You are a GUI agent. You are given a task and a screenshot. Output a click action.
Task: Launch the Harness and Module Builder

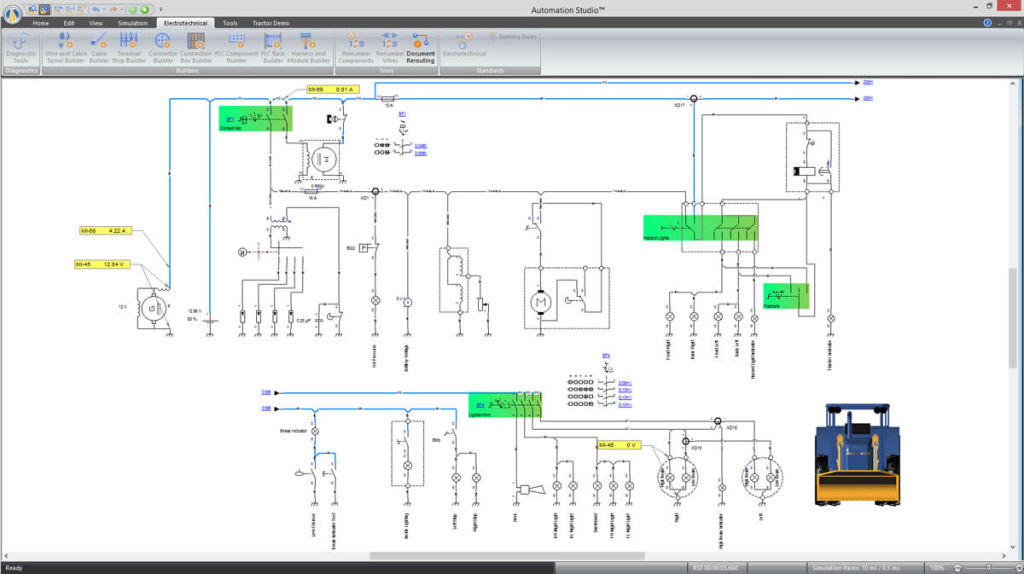click(308, 49)
